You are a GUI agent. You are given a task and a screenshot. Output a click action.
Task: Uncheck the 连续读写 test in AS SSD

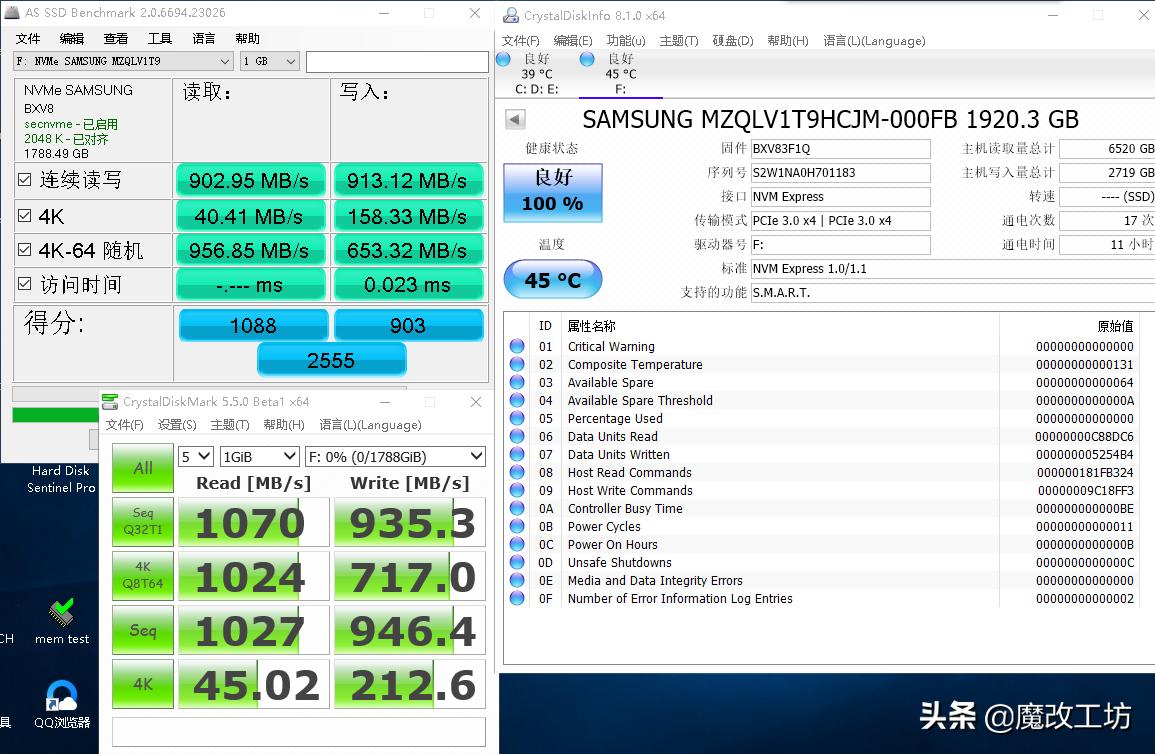point(24,180)
